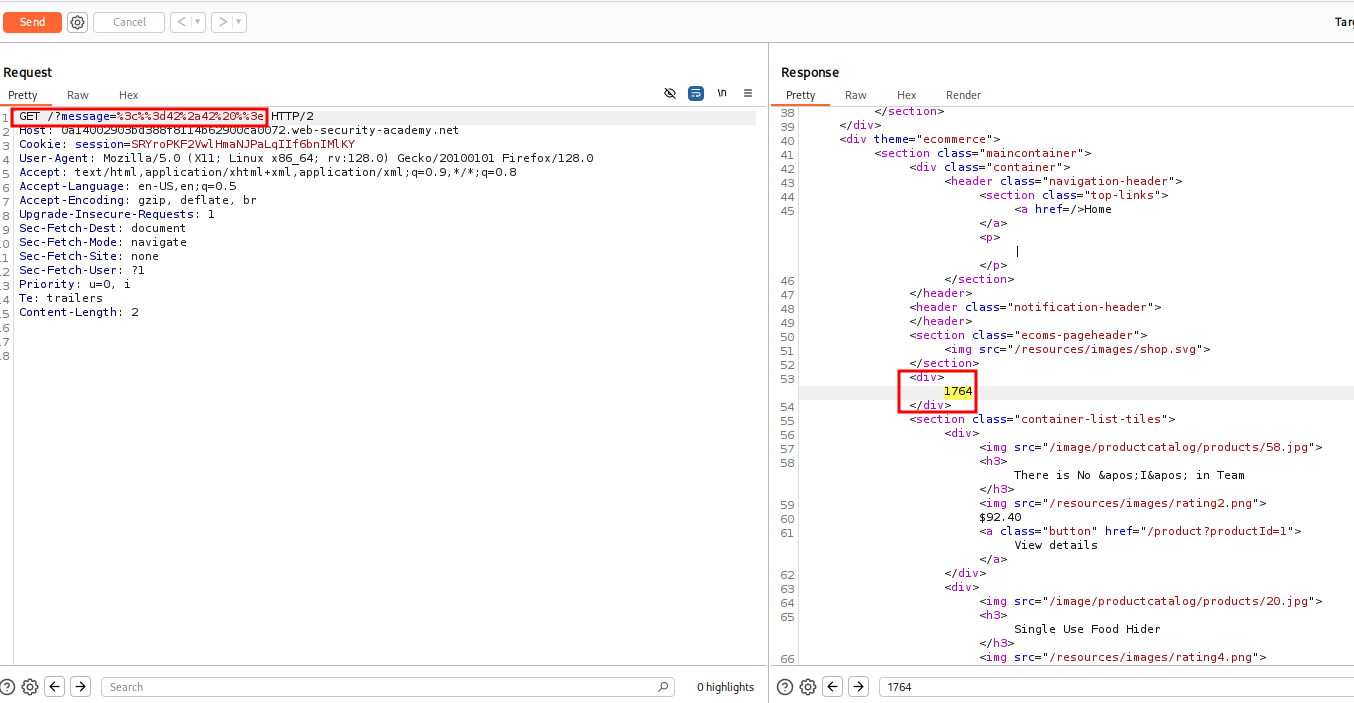Screen dimensions: 1354x703
Task: Open the back-history dropdown arrow
Action: coord(198,22)
